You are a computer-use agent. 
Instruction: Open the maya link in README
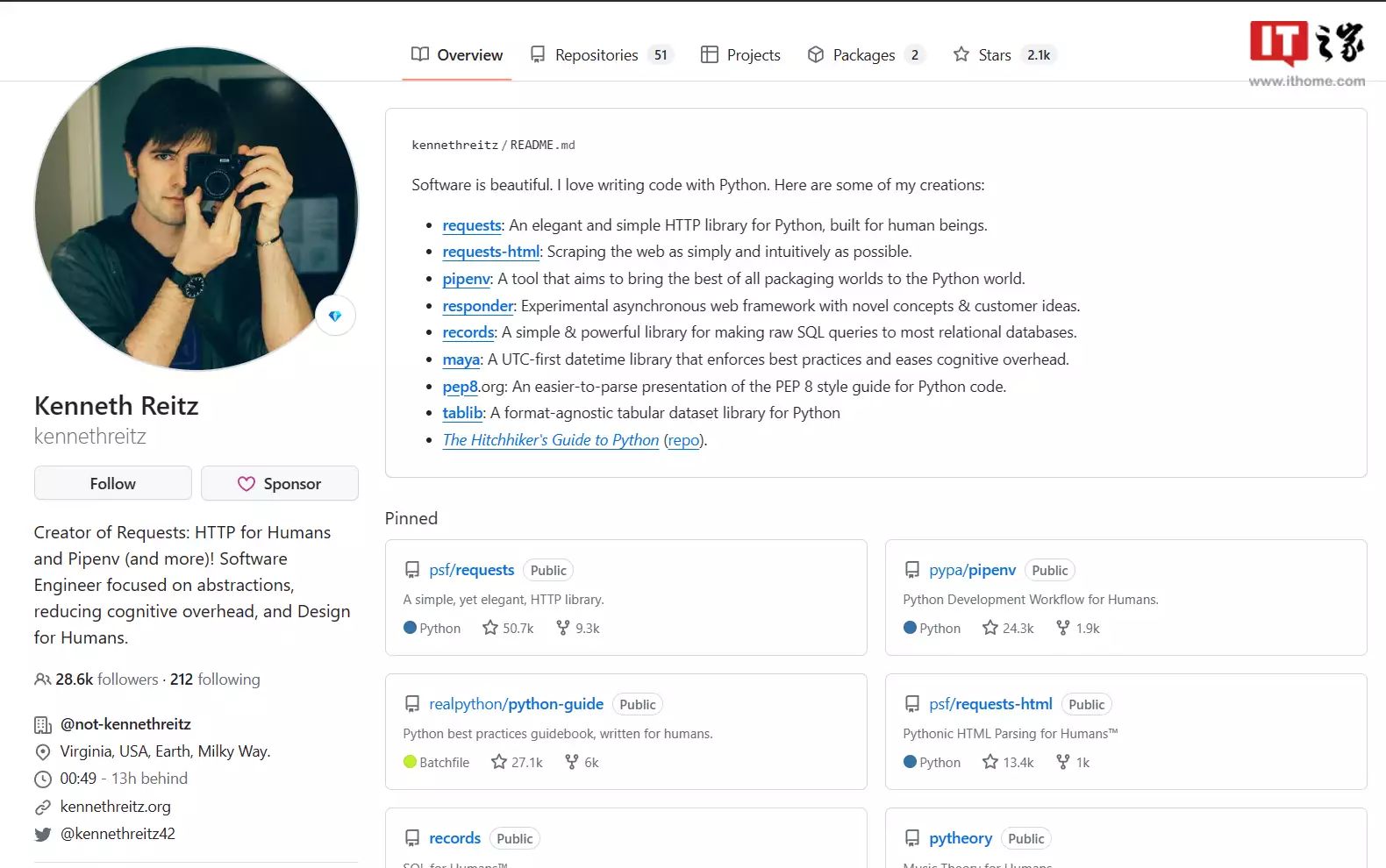click(x=461, y=359)
